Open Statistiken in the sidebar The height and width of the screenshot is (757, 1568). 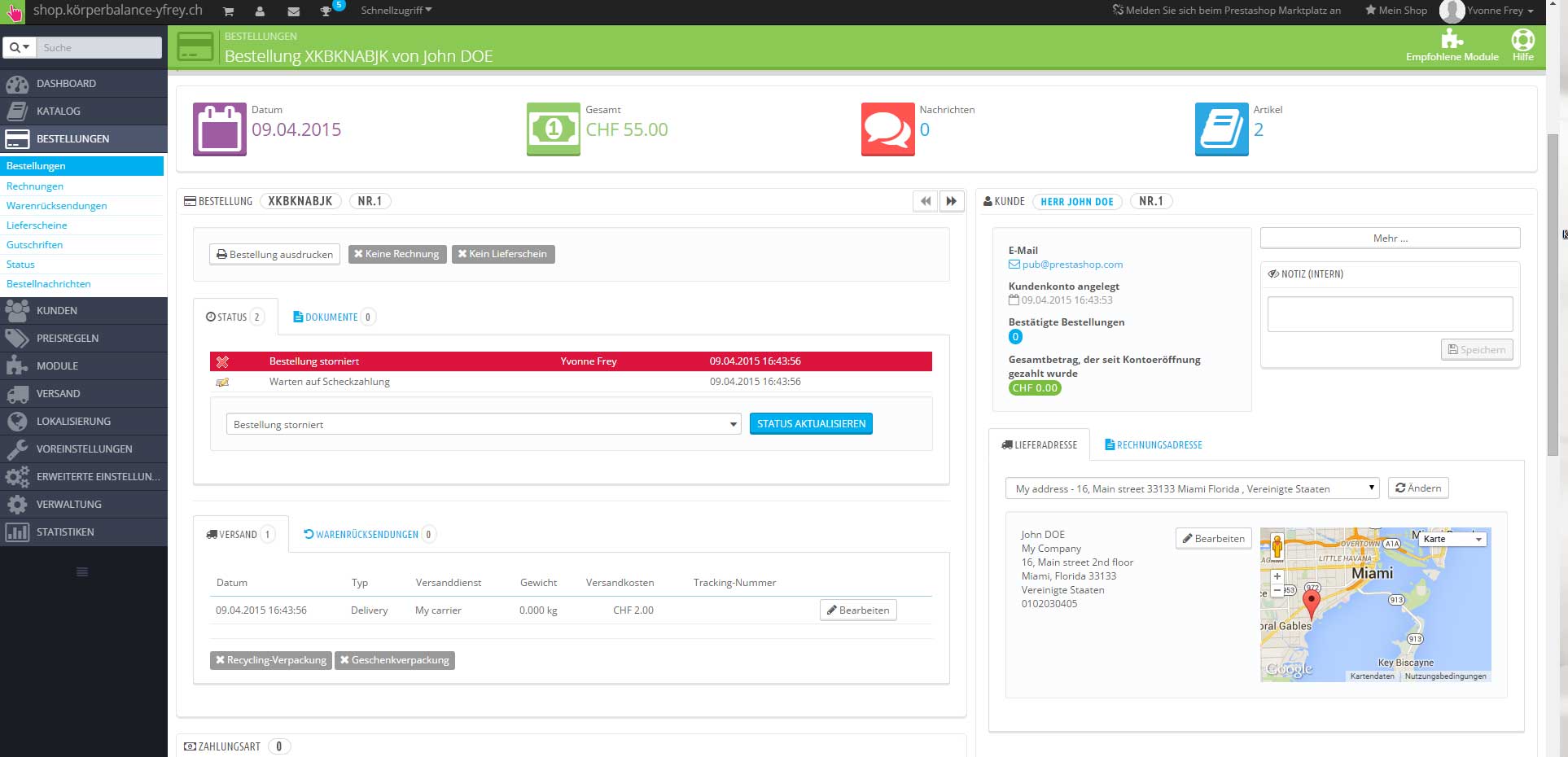click(x=83, y=532)
